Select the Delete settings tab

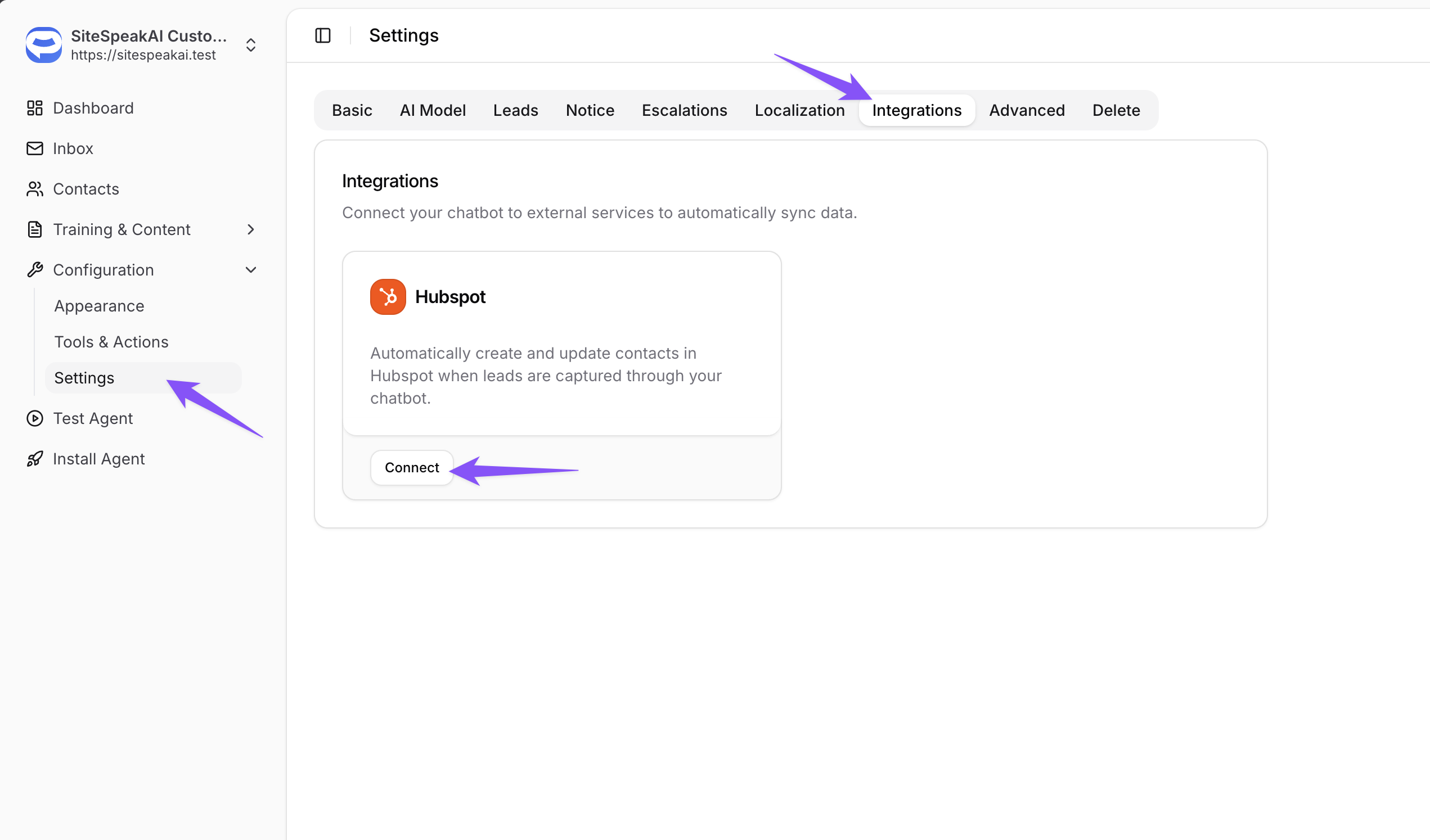tap(1116, 110)
